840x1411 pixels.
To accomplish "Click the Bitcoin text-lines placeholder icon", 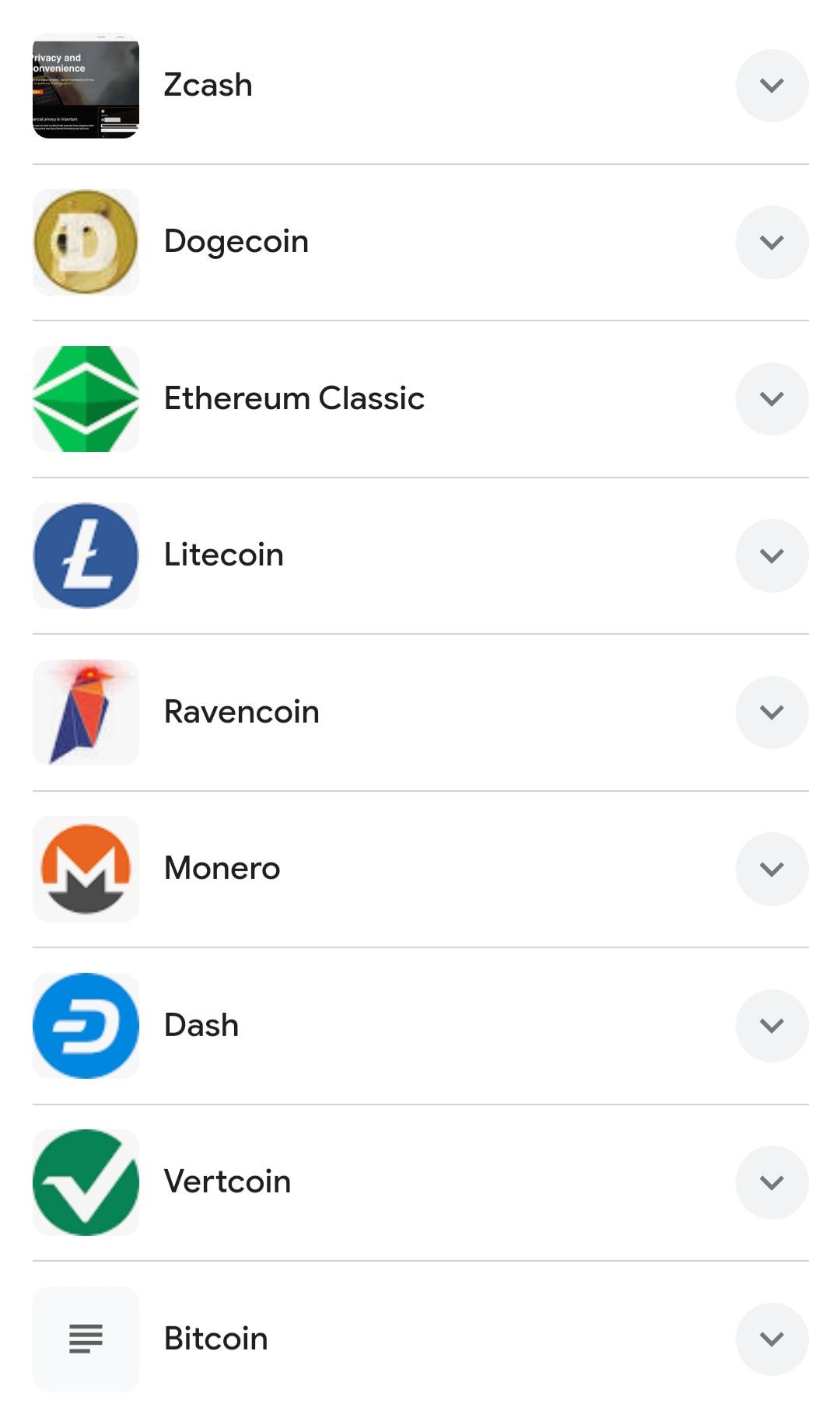I will coord(86,1339).
